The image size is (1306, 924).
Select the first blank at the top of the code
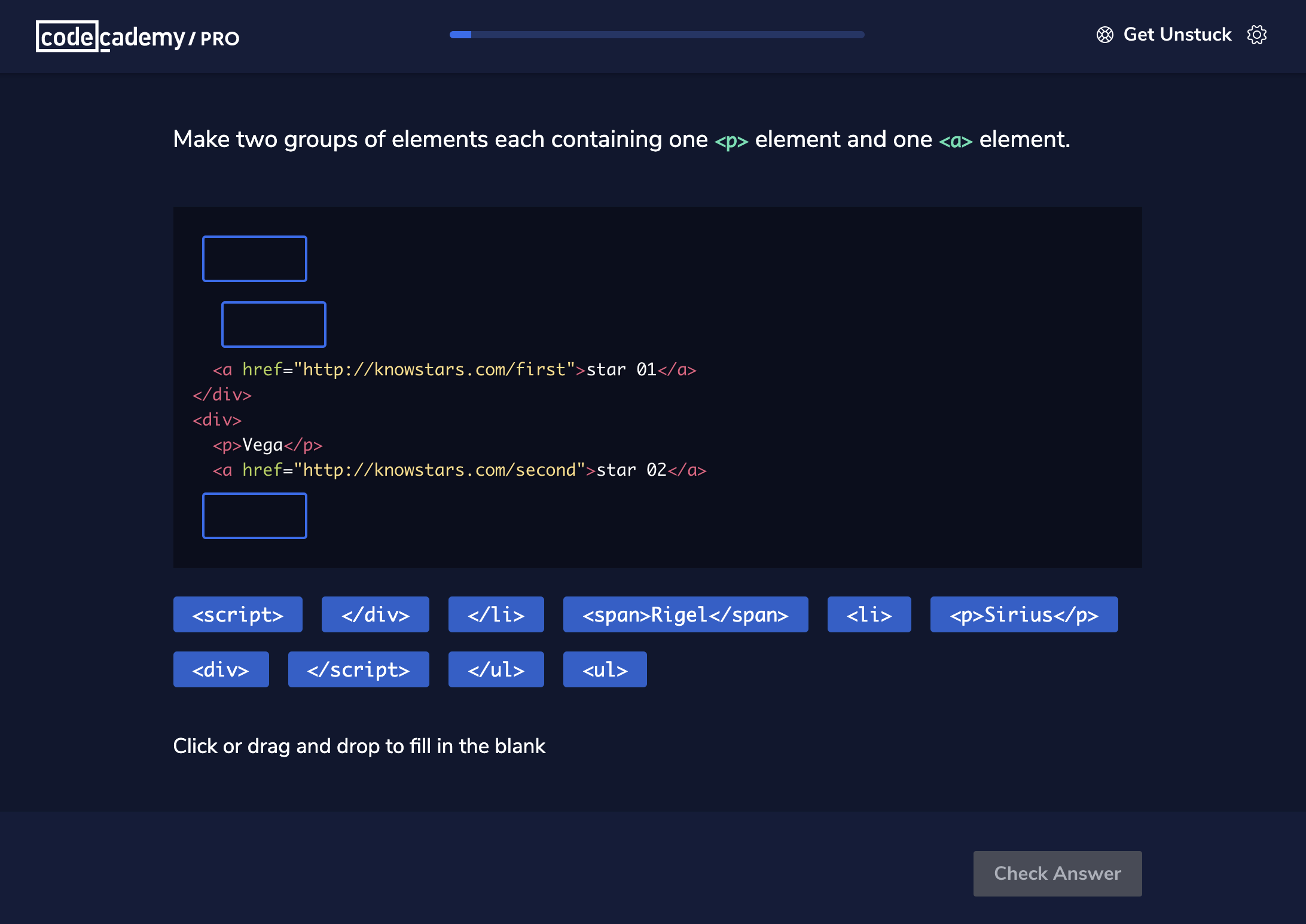(255, 259)
